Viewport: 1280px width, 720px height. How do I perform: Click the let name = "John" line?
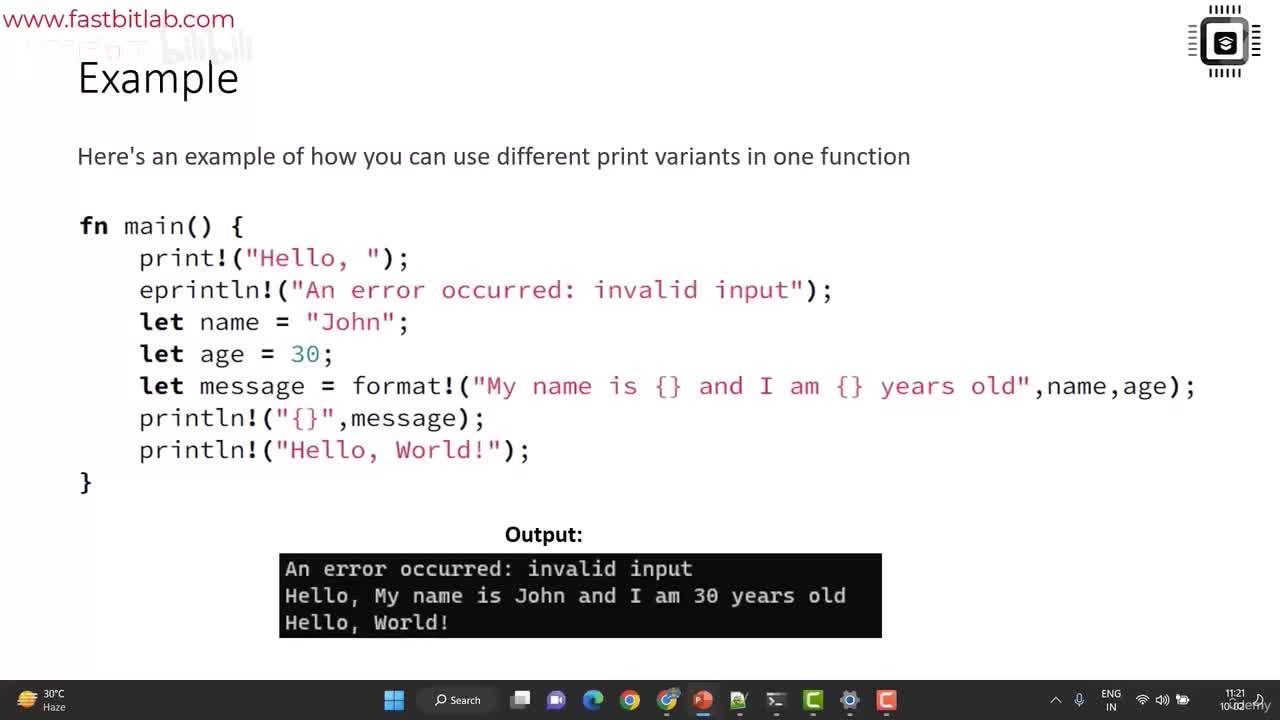(x=274, y=322)
